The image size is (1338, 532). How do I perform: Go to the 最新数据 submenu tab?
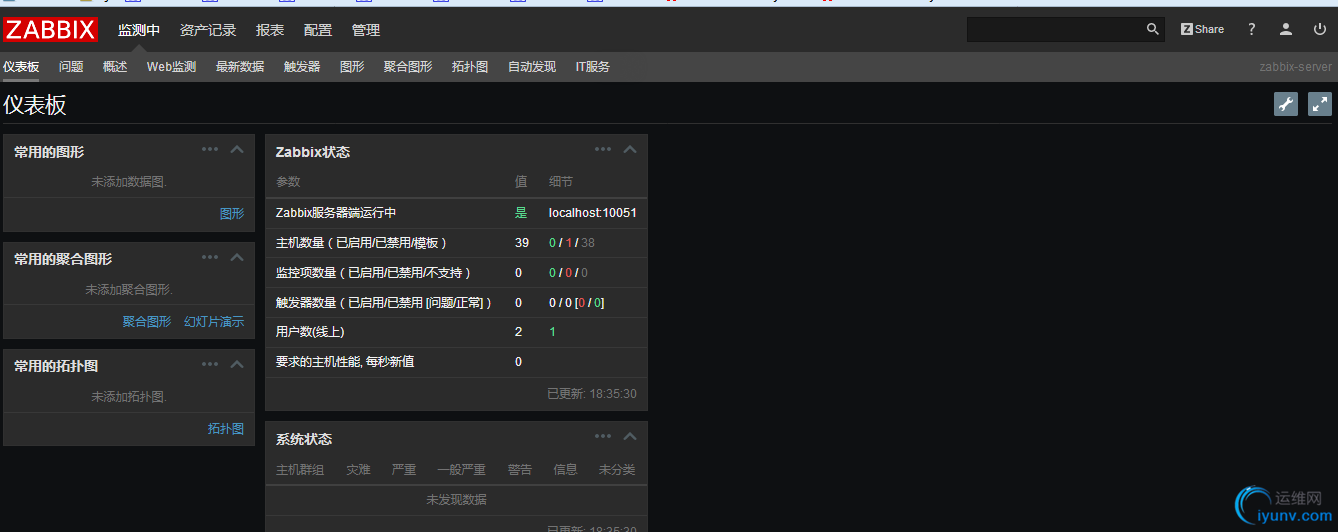(240, 67)
